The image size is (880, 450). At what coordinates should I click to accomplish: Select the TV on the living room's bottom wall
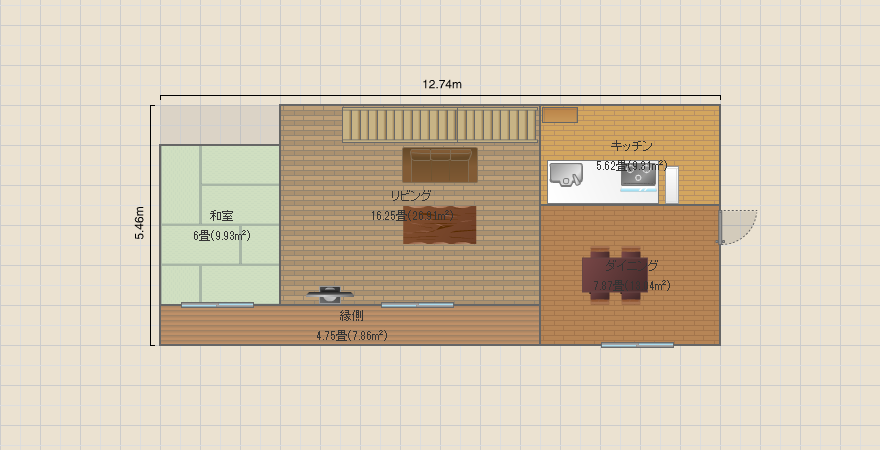pyautogui.click(x=330, y=295)
